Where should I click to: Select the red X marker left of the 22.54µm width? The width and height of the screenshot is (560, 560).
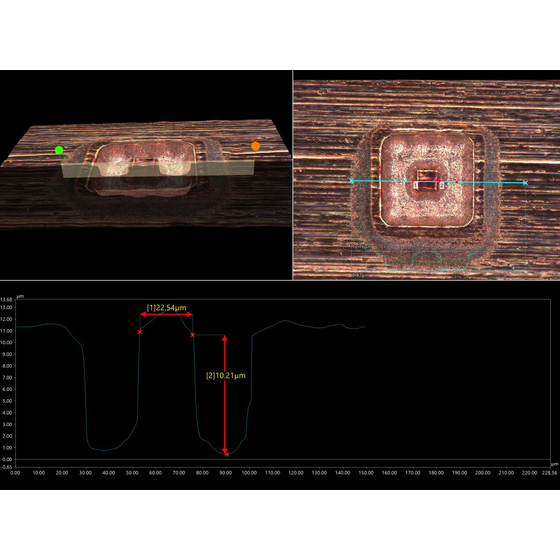coord(140,332)
